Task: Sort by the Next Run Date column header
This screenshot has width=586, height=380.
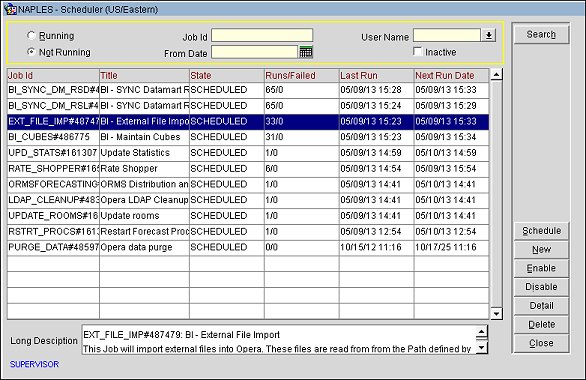Action: point(451,75)
